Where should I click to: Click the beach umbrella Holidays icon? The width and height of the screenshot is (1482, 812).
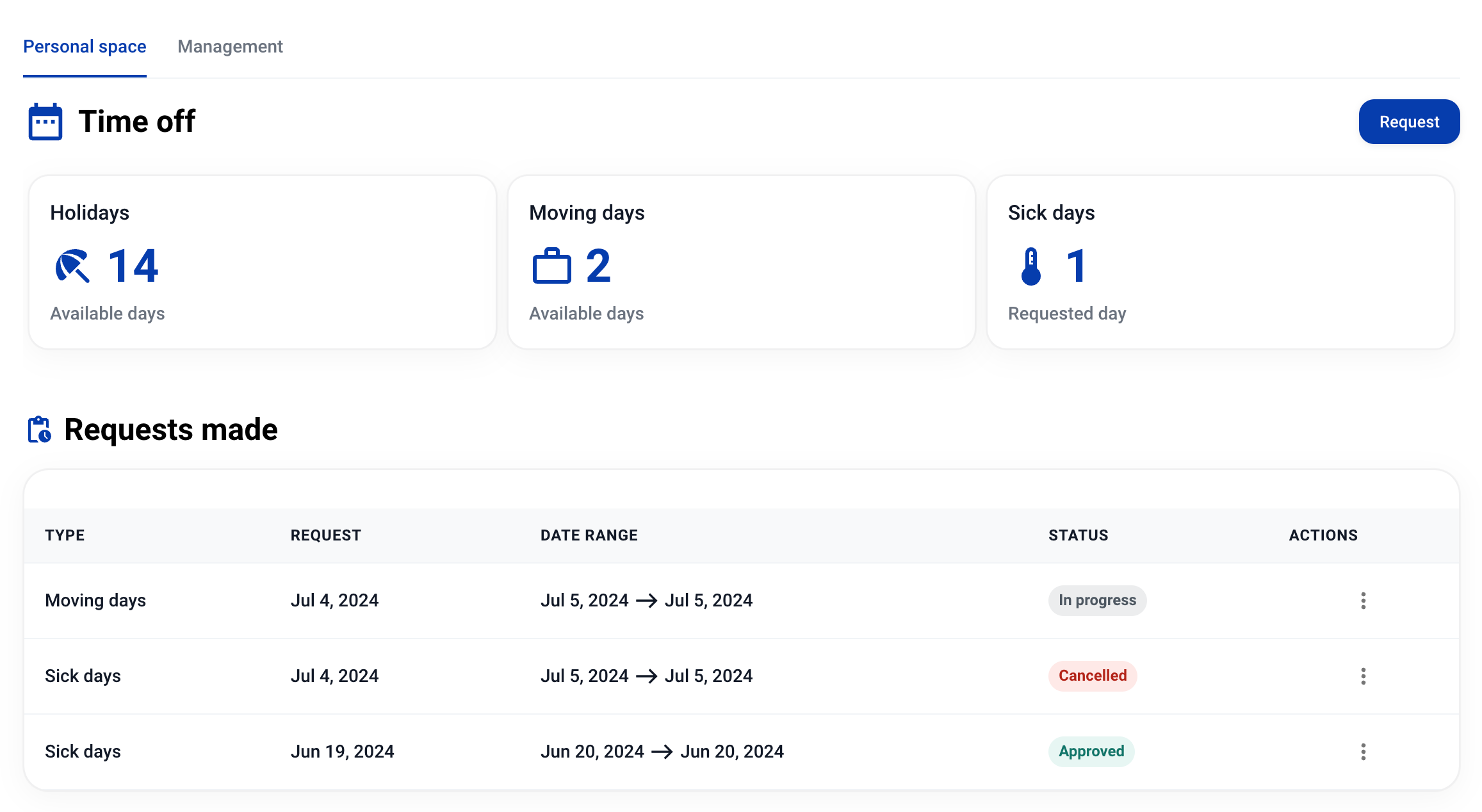(x=72, y=266)
